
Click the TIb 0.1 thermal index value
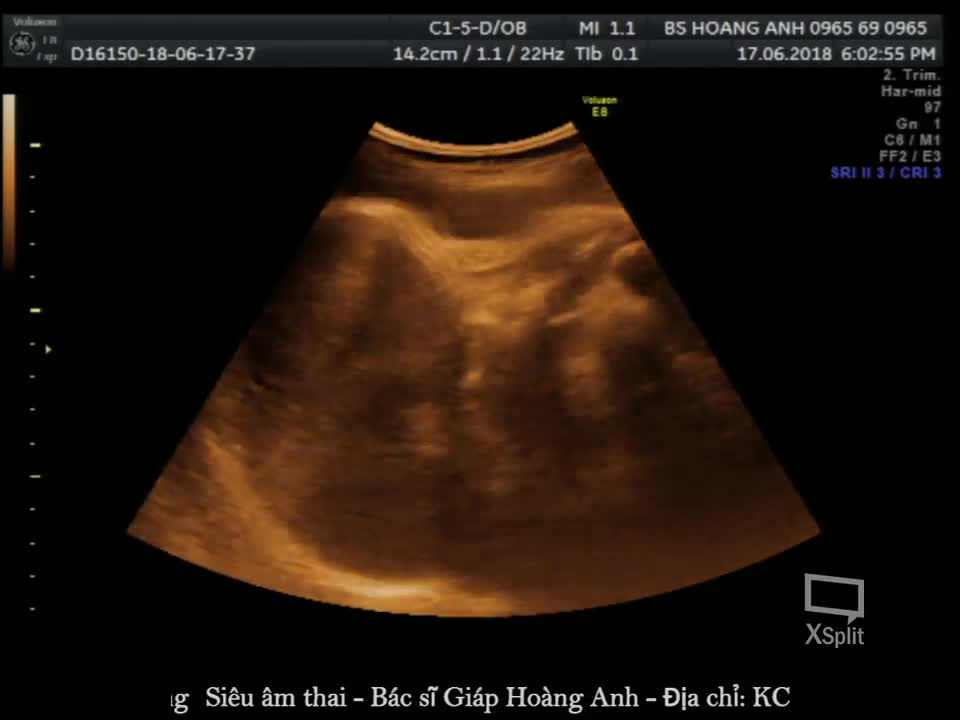[x=607, y=54]
